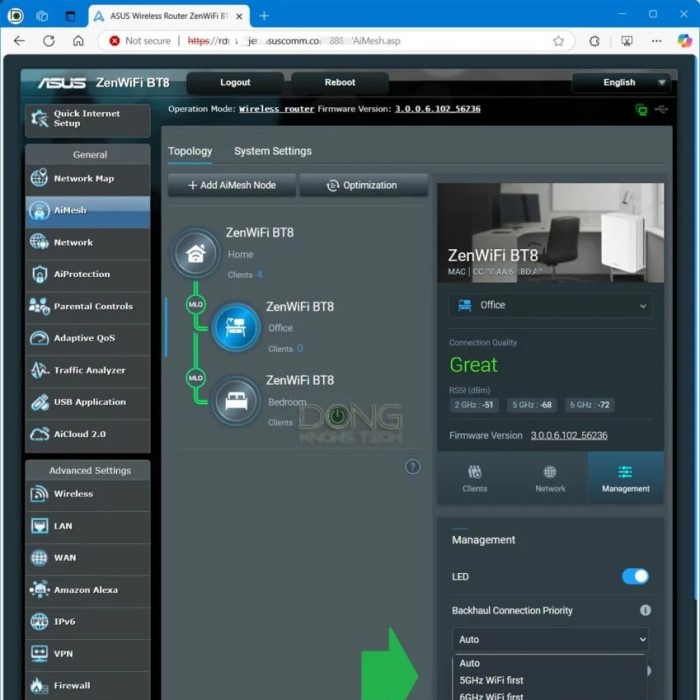Viewport: 700px width, 700px height.
Task: Click the green network status icon
Action: 642,109
